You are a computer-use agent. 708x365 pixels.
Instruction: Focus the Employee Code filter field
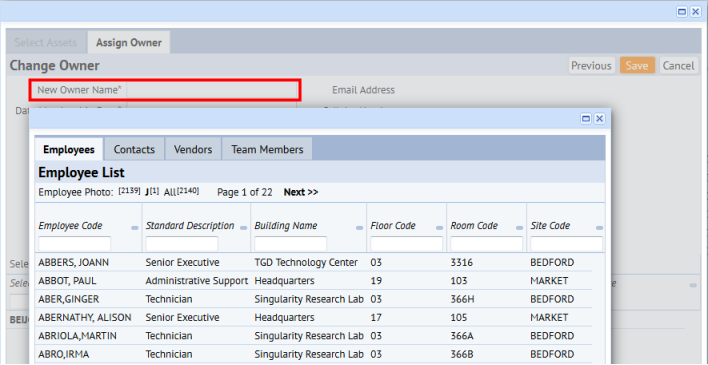pyautogui.click(x=75, y=244)
